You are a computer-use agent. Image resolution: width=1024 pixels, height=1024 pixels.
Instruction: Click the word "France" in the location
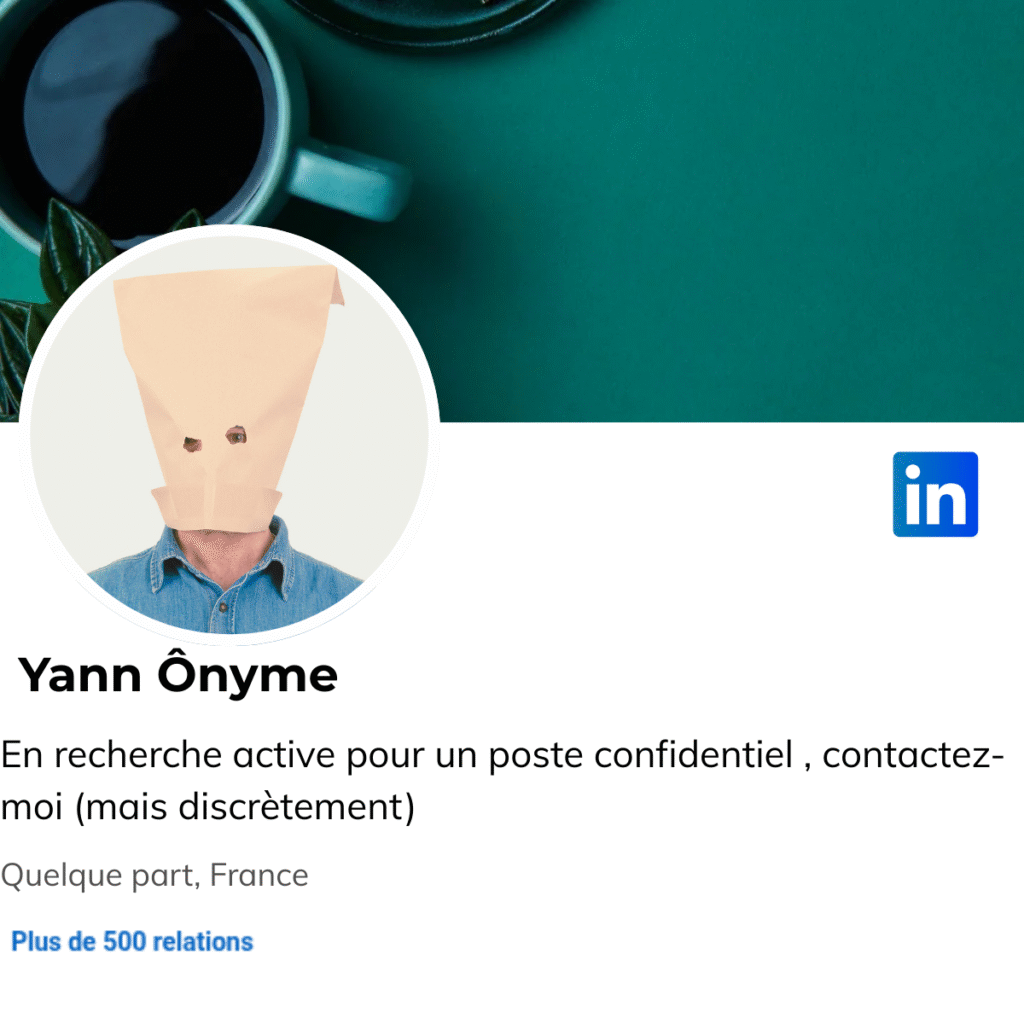[x=259, y=876]
